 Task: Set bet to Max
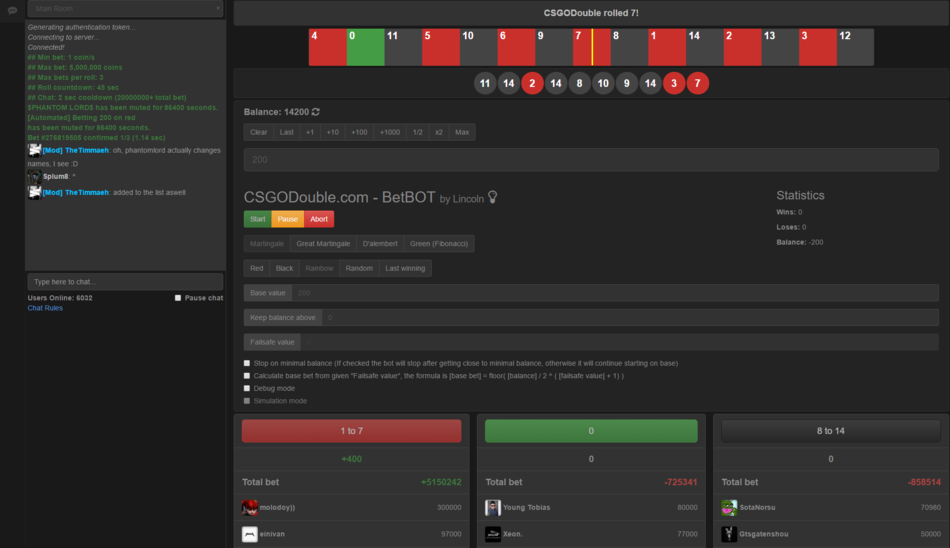pos(462,132)
